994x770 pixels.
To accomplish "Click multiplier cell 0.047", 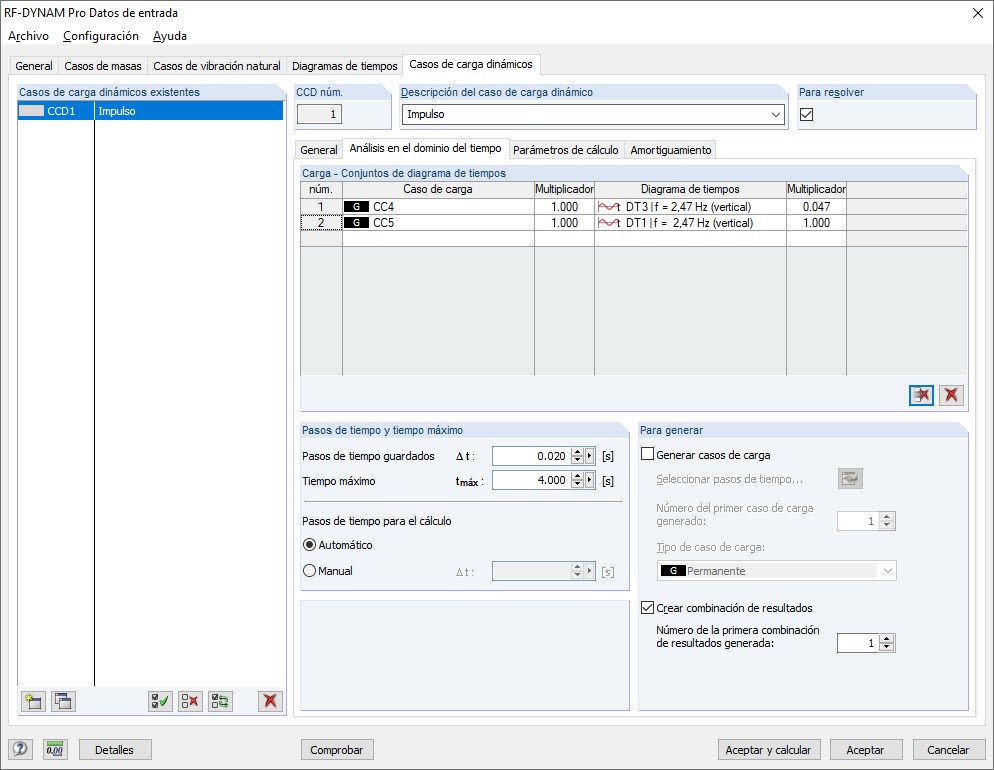I will click(x=816, y=207).
